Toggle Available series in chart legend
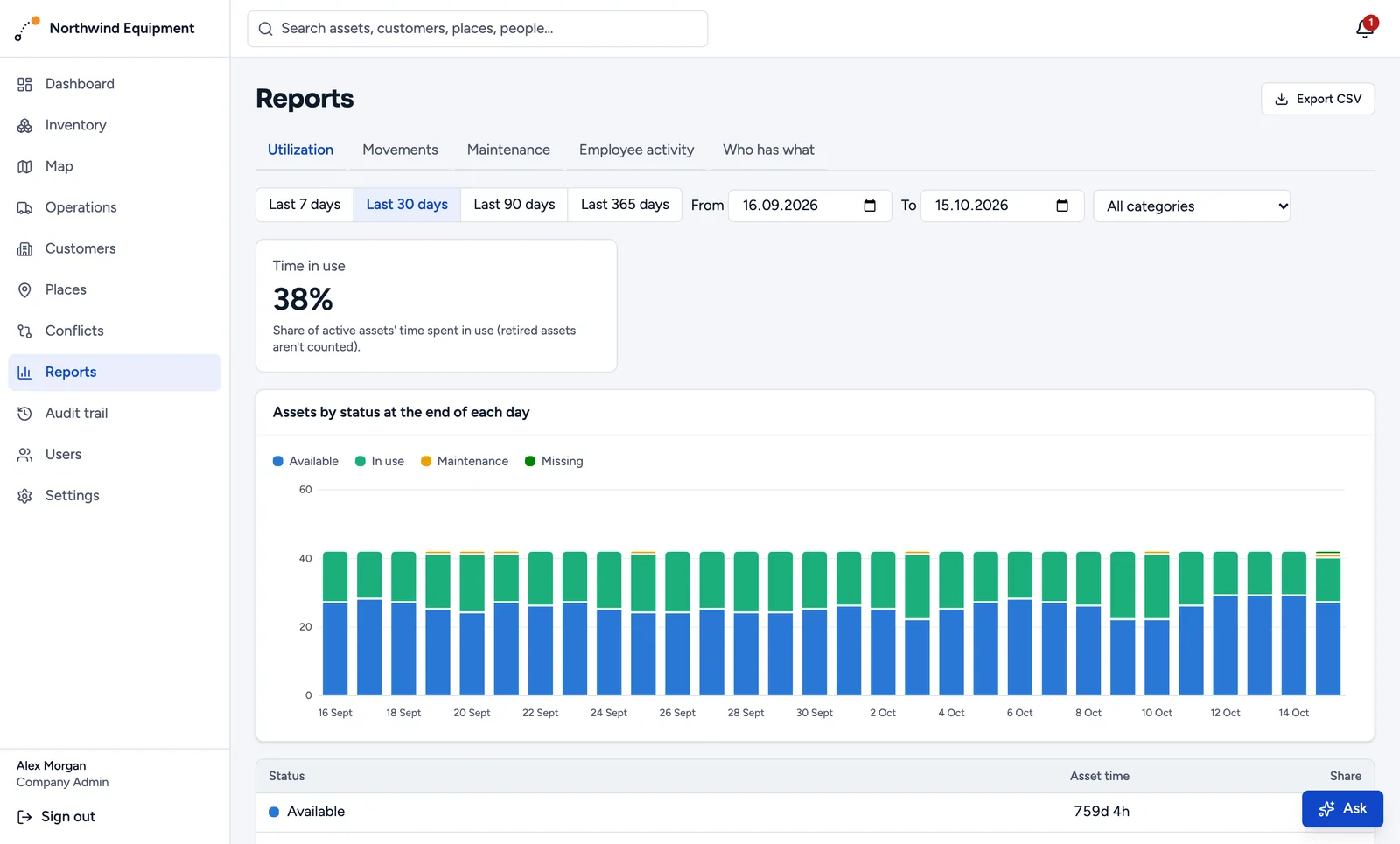1400x844 pixels. [x=305, y=461]
